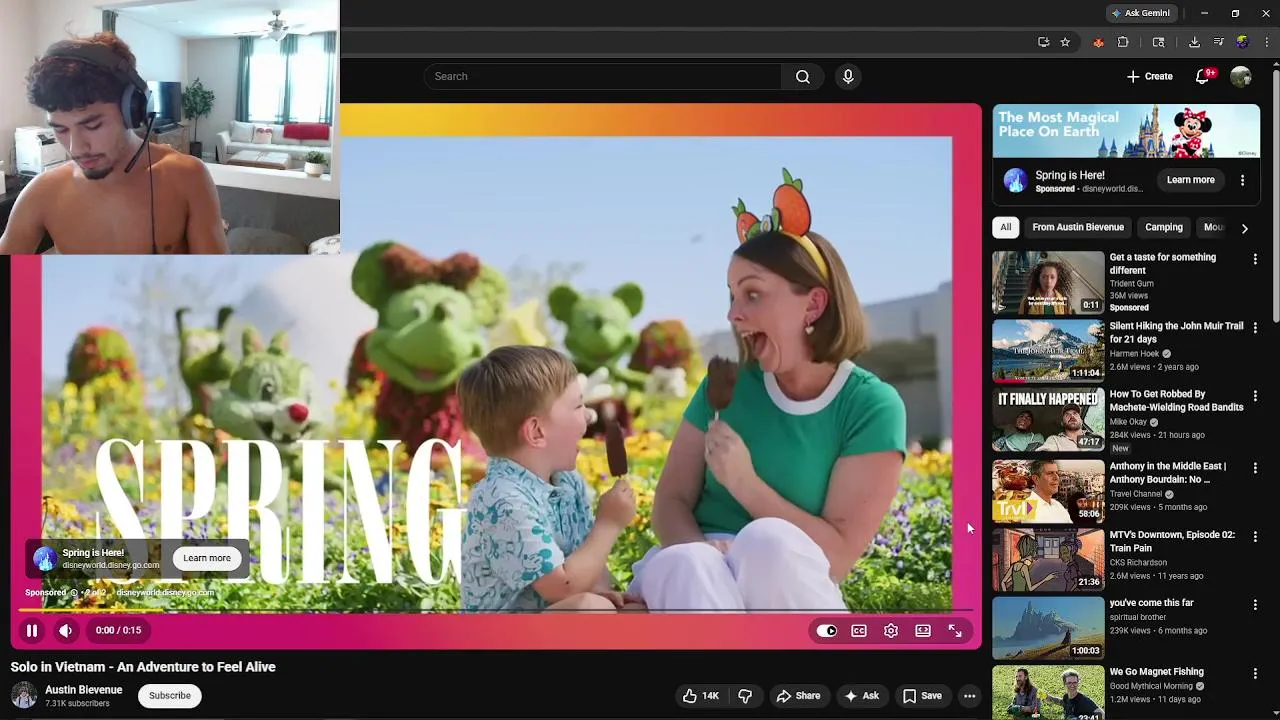1280x720 pixels.
Task: Subscribe to Austin Bievenue
Action: (170, 696)
